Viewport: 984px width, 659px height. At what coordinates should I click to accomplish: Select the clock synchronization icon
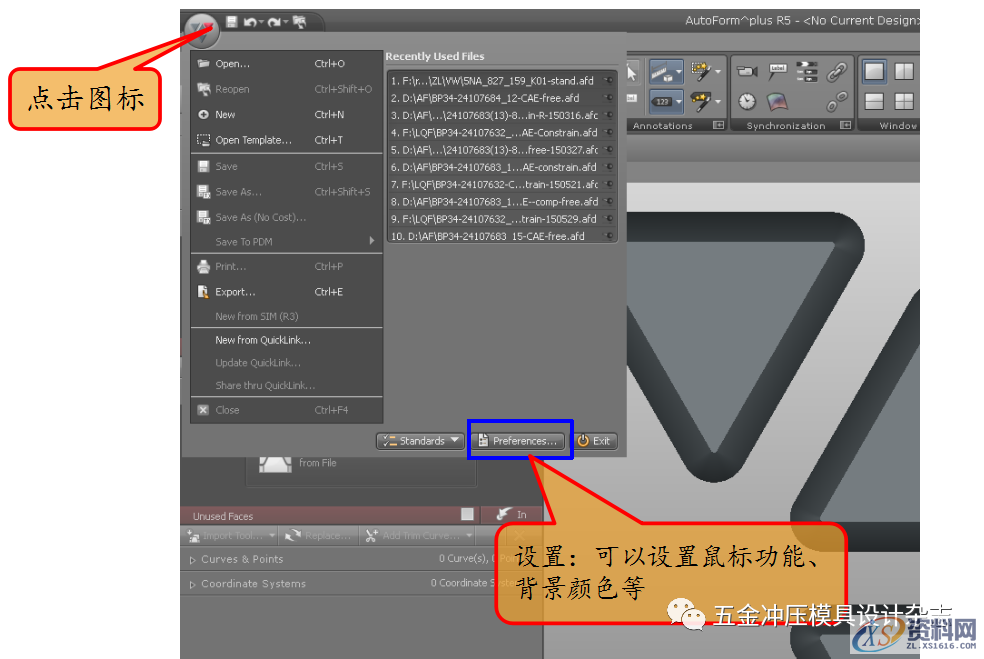(x=745, y=102)
